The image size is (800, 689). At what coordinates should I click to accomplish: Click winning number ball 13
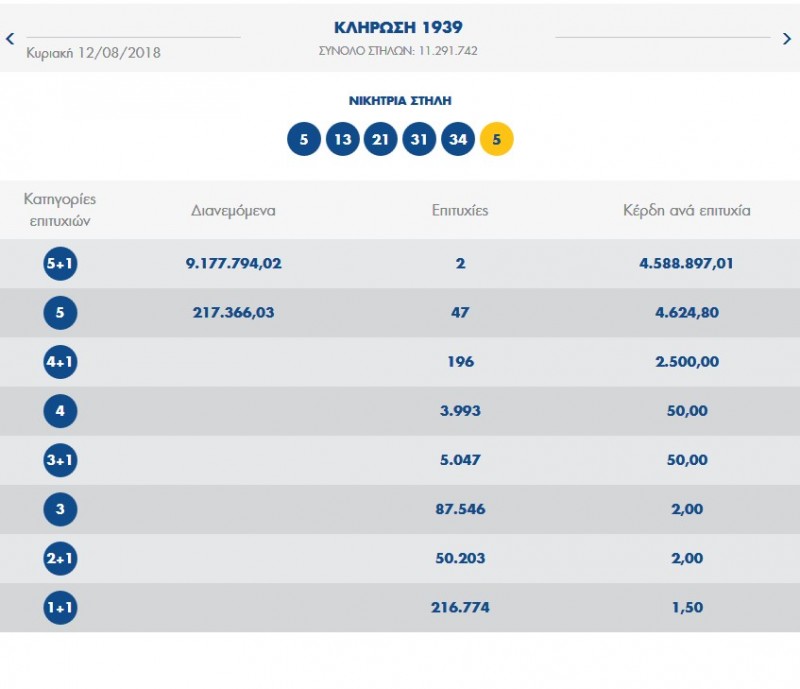click(342, 139)
